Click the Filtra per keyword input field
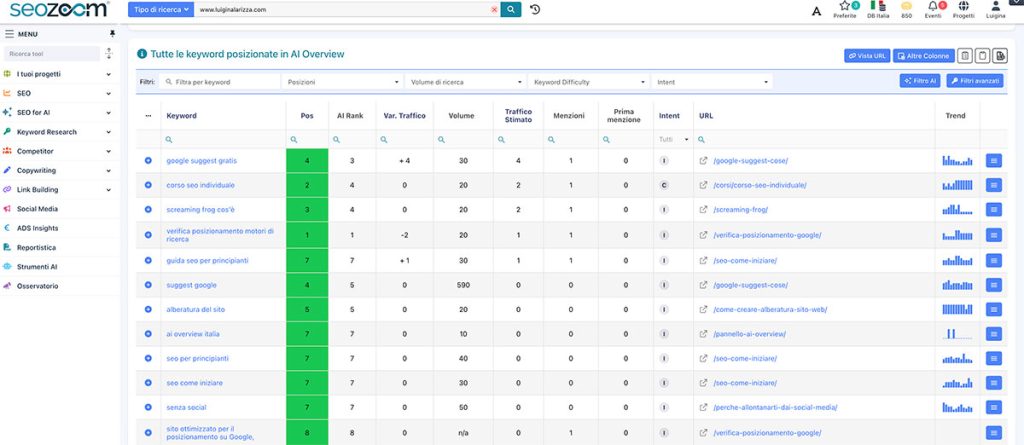This screenshot has height=445, width=1024. tap(219, 82)
